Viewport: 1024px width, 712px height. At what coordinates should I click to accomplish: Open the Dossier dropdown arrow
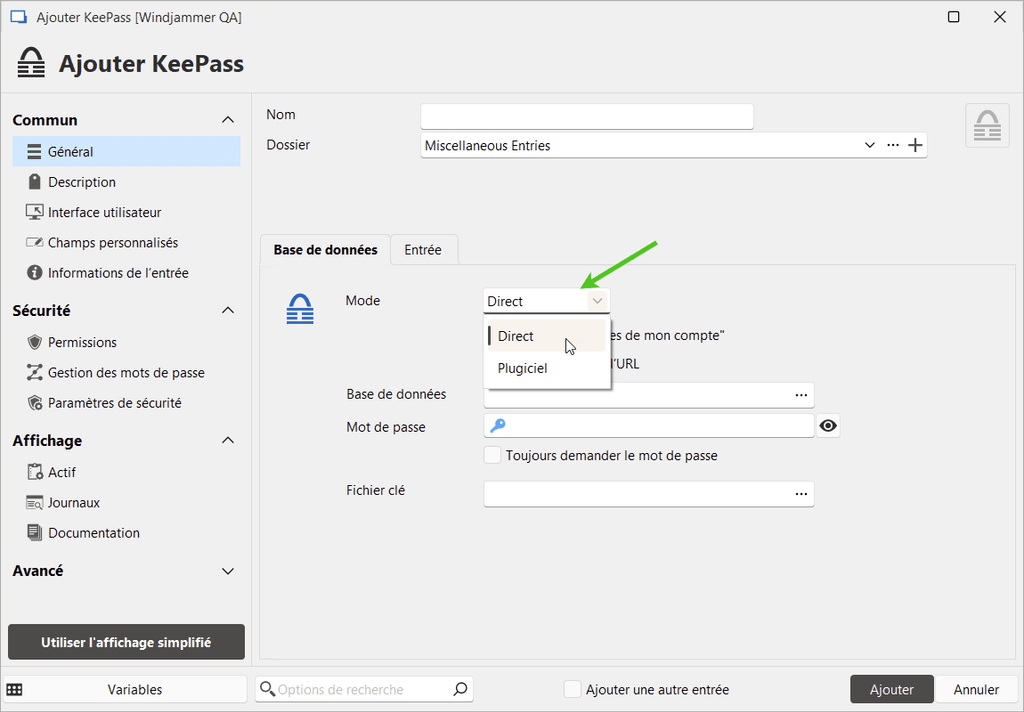click(x=869, y=144)
